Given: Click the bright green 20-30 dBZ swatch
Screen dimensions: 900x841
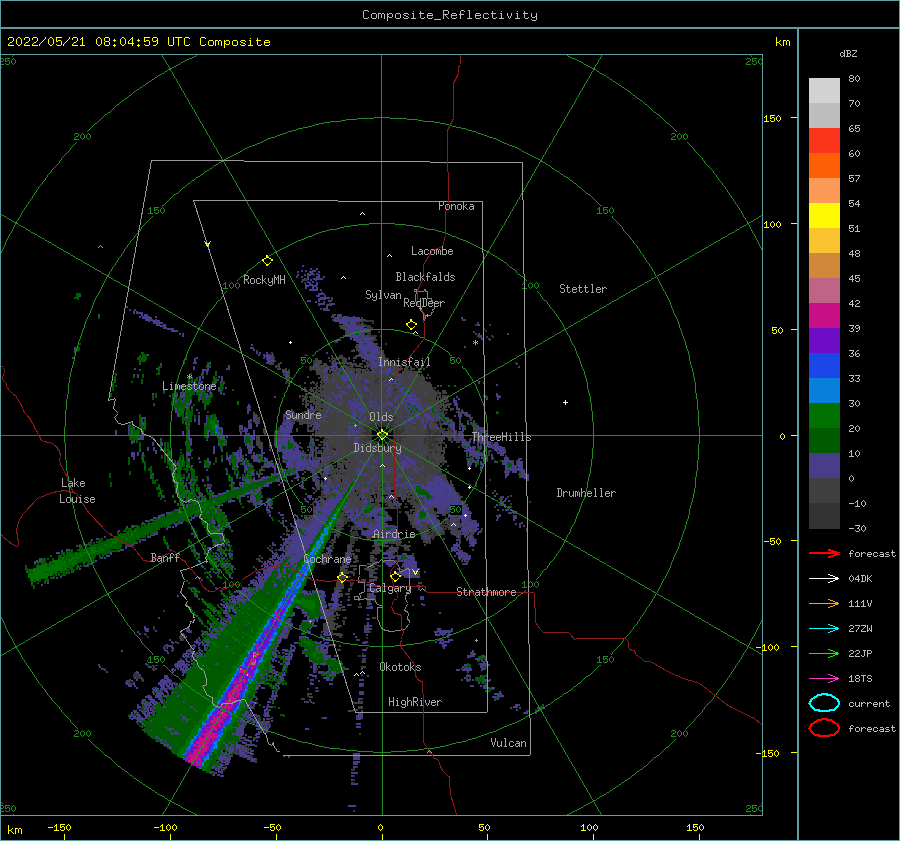Looking at the screenshot, I should tap(824, 416).
